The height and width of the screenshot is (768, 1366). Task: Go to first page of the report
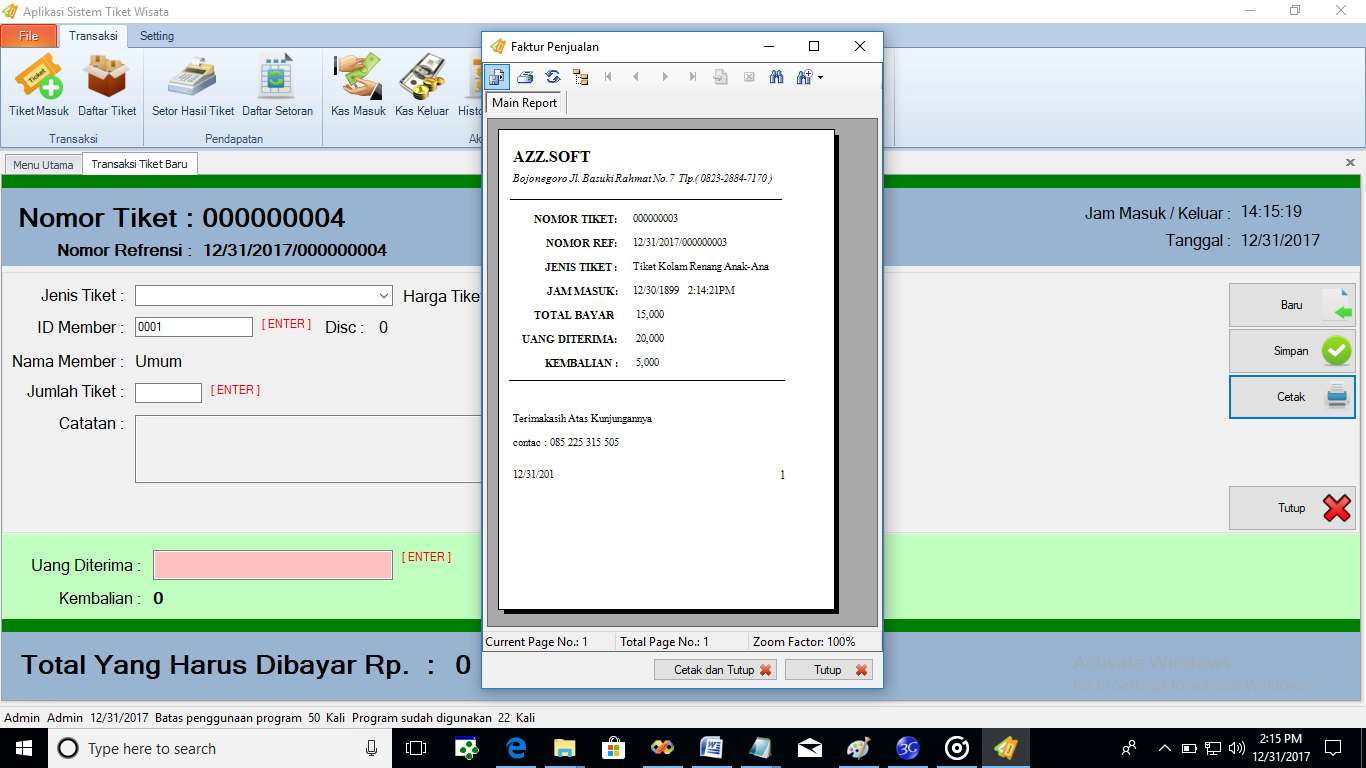[609, 77]
